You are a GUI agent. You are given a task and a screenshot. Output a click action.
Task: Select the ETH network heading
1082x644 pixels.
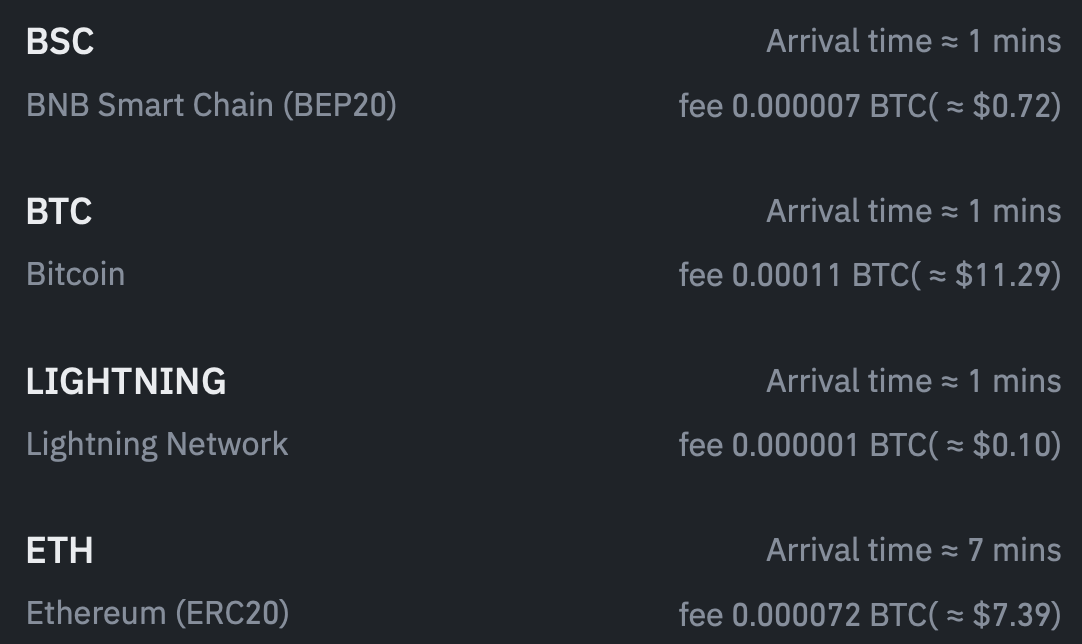[60, 551]
